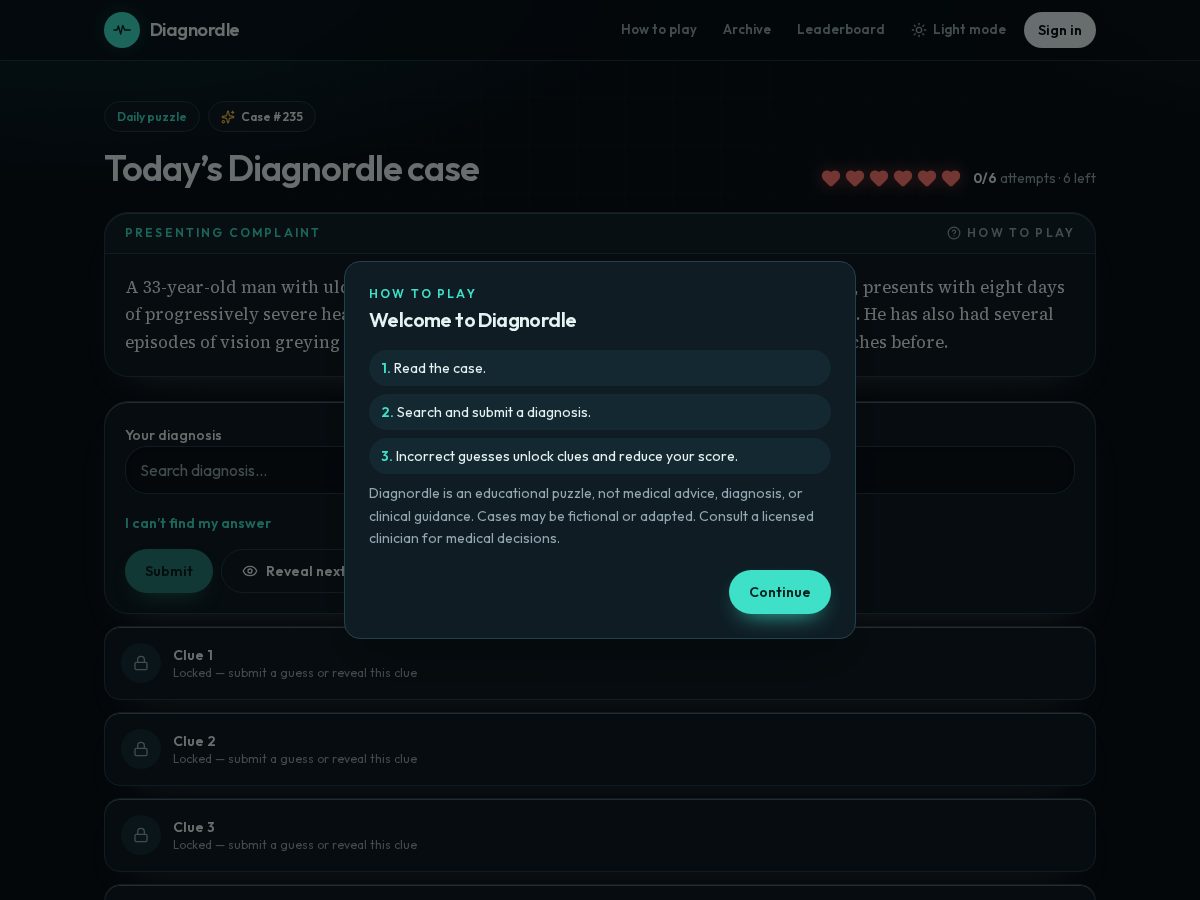
Task: Expand the locked Clue 2 row
Action: pyautogui.click(x=600, y=749)
